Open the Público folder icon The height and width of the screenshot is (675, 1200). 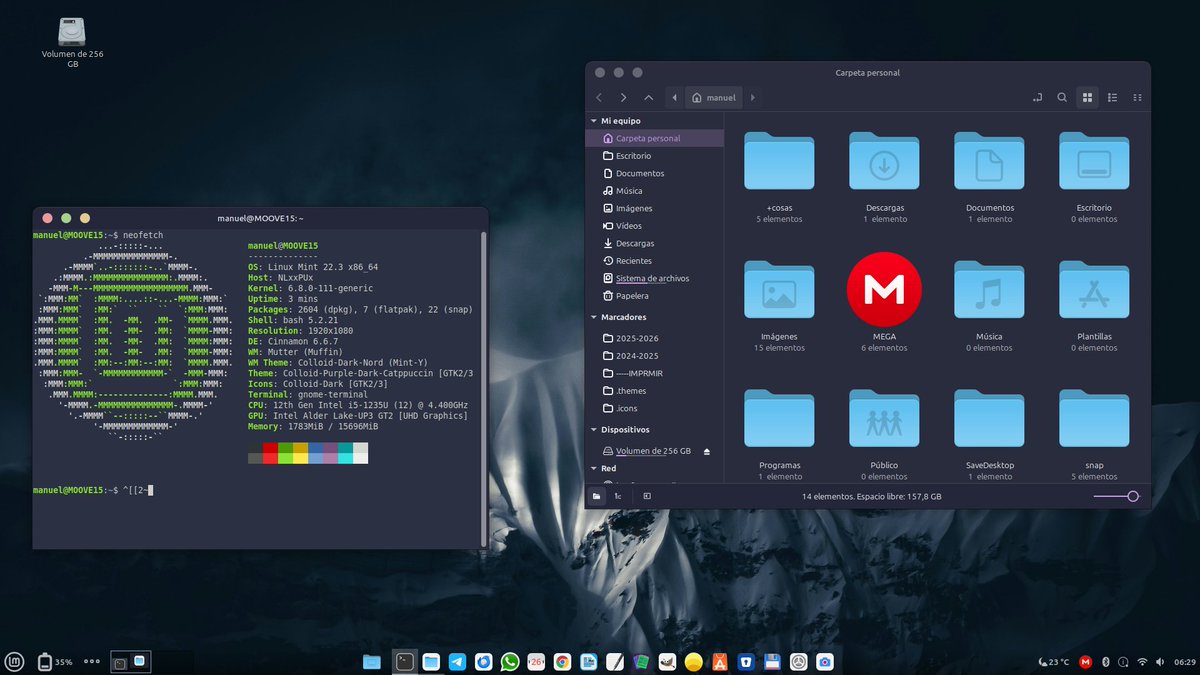pos(884,419)
